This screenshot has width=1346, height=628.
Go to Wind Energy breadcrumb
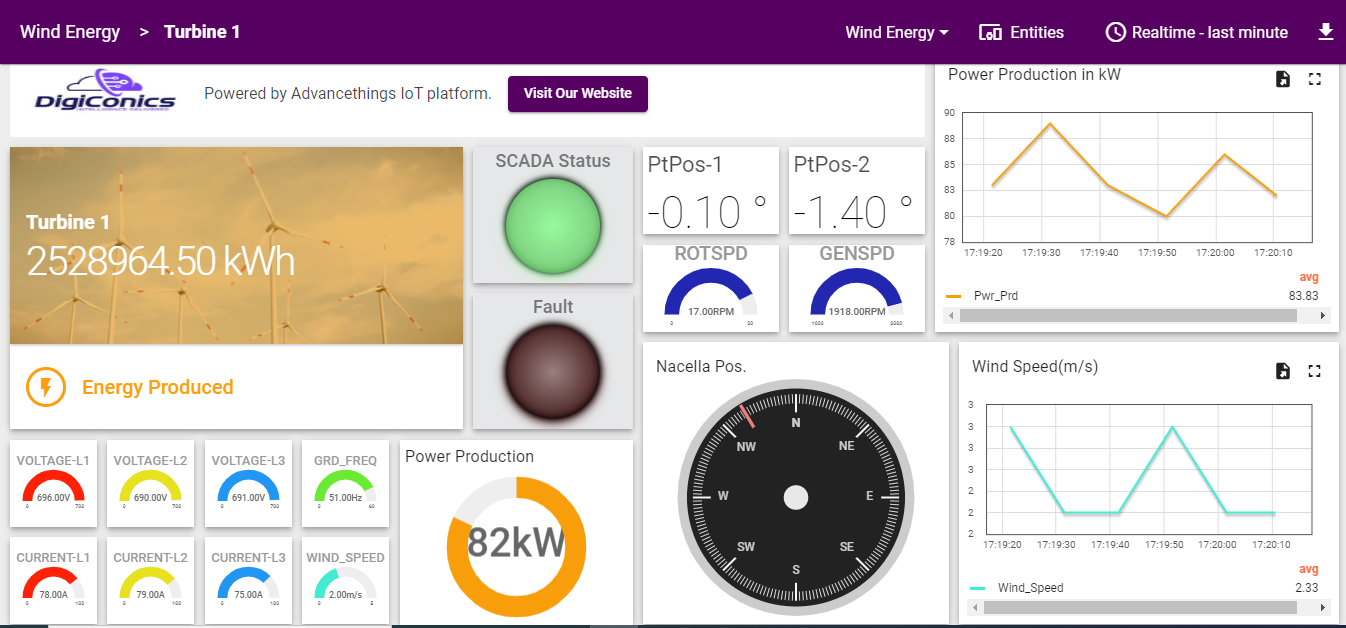tap(70, 32)
